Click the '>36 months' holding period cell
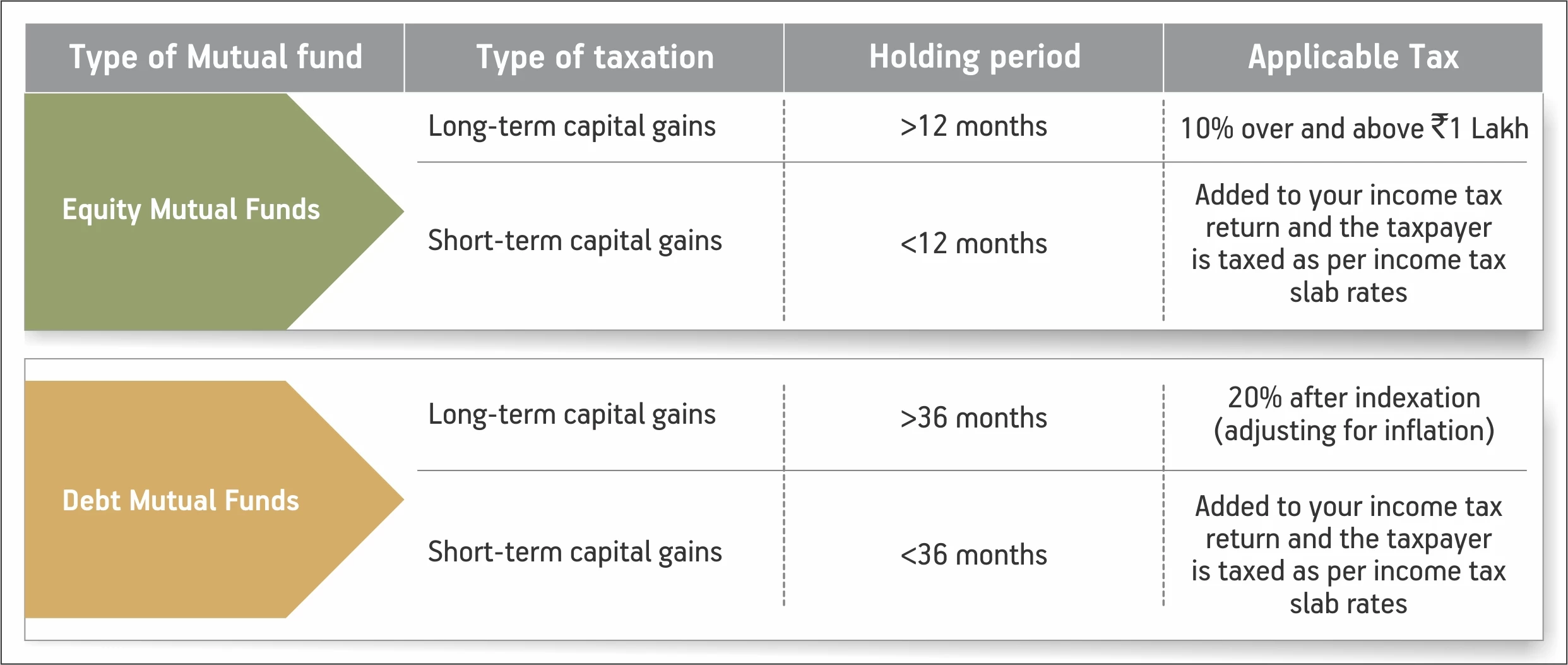 pyautogui.click(x=974, y=418)
